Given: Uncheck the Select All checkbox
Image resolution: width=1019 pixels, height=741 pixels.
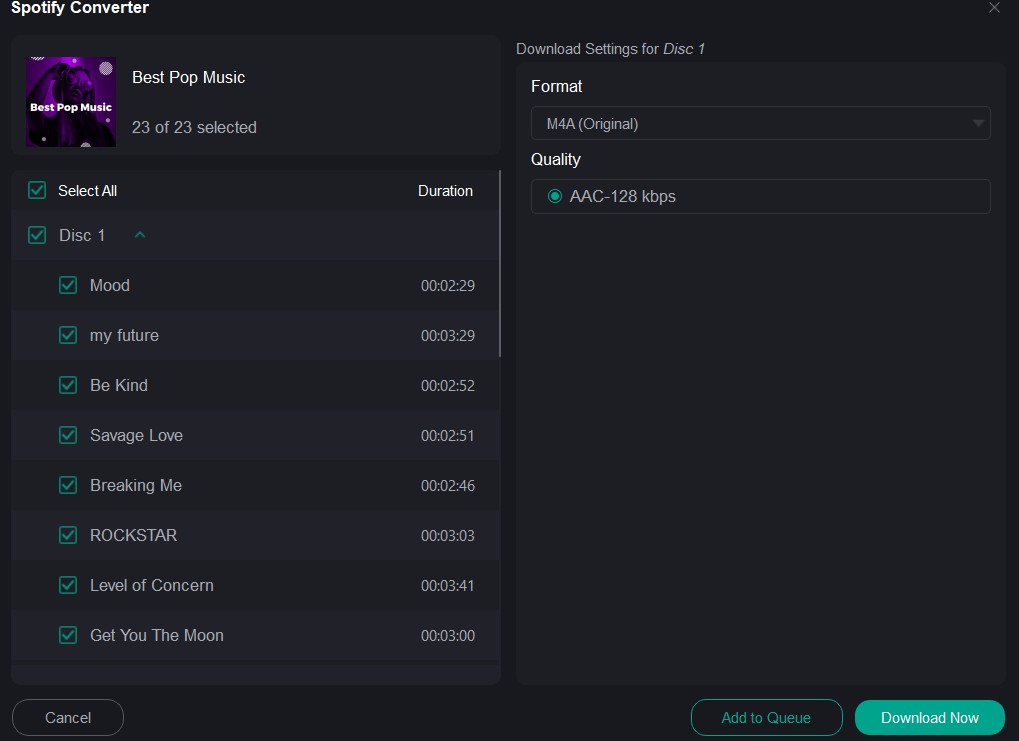Looking at the screenshot, I should 37,190.
